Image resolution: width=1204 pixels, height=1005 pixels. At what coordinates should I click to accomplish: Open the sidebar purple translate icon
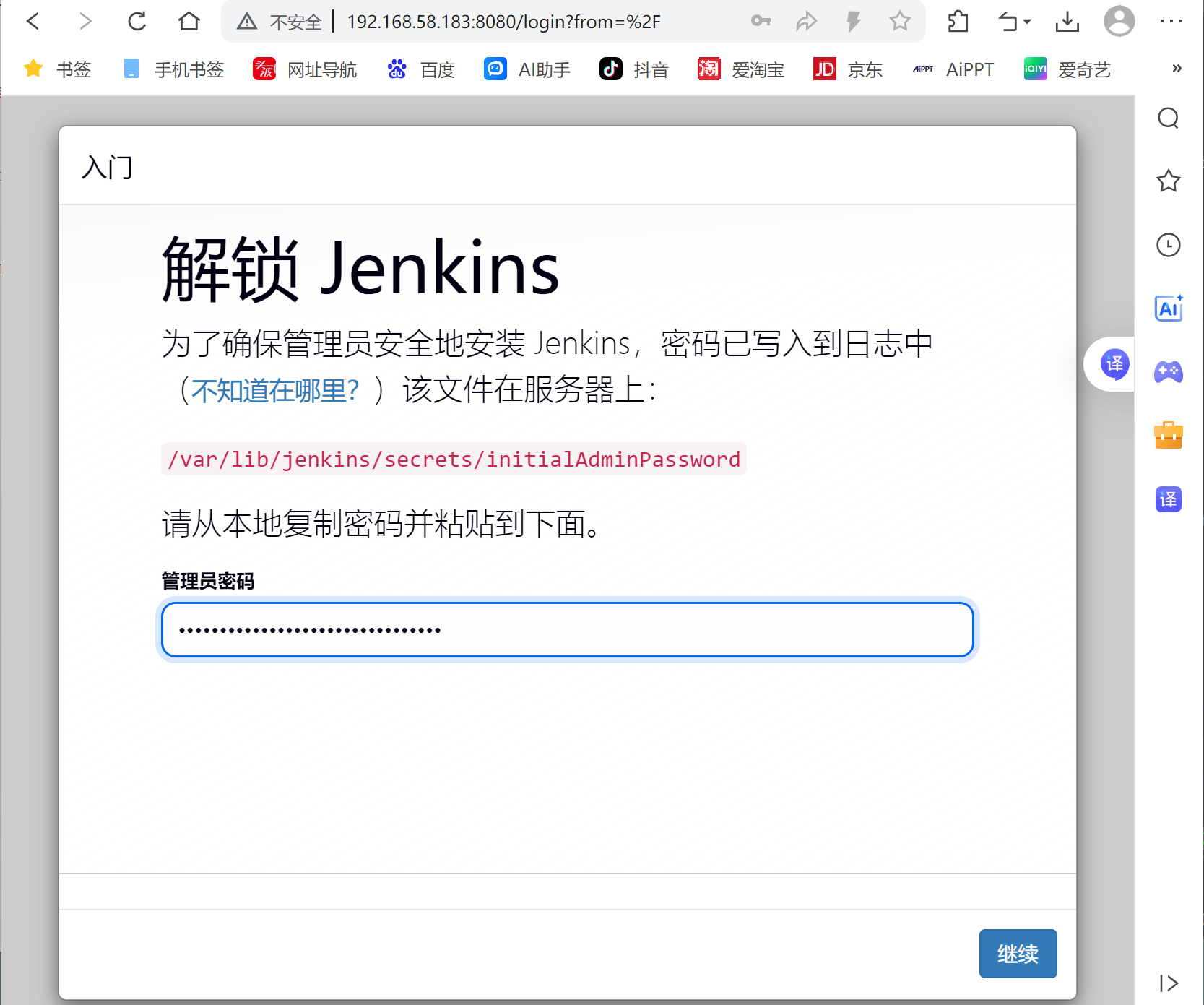(x=1168, y=499)
